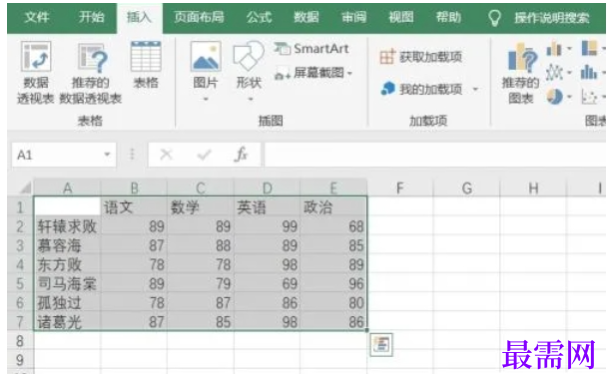Select the cell with name 轩辕求败
Image resolution: width=614 pixels, height=386 pixels.
pyautogui.click(x=67, y=226)
